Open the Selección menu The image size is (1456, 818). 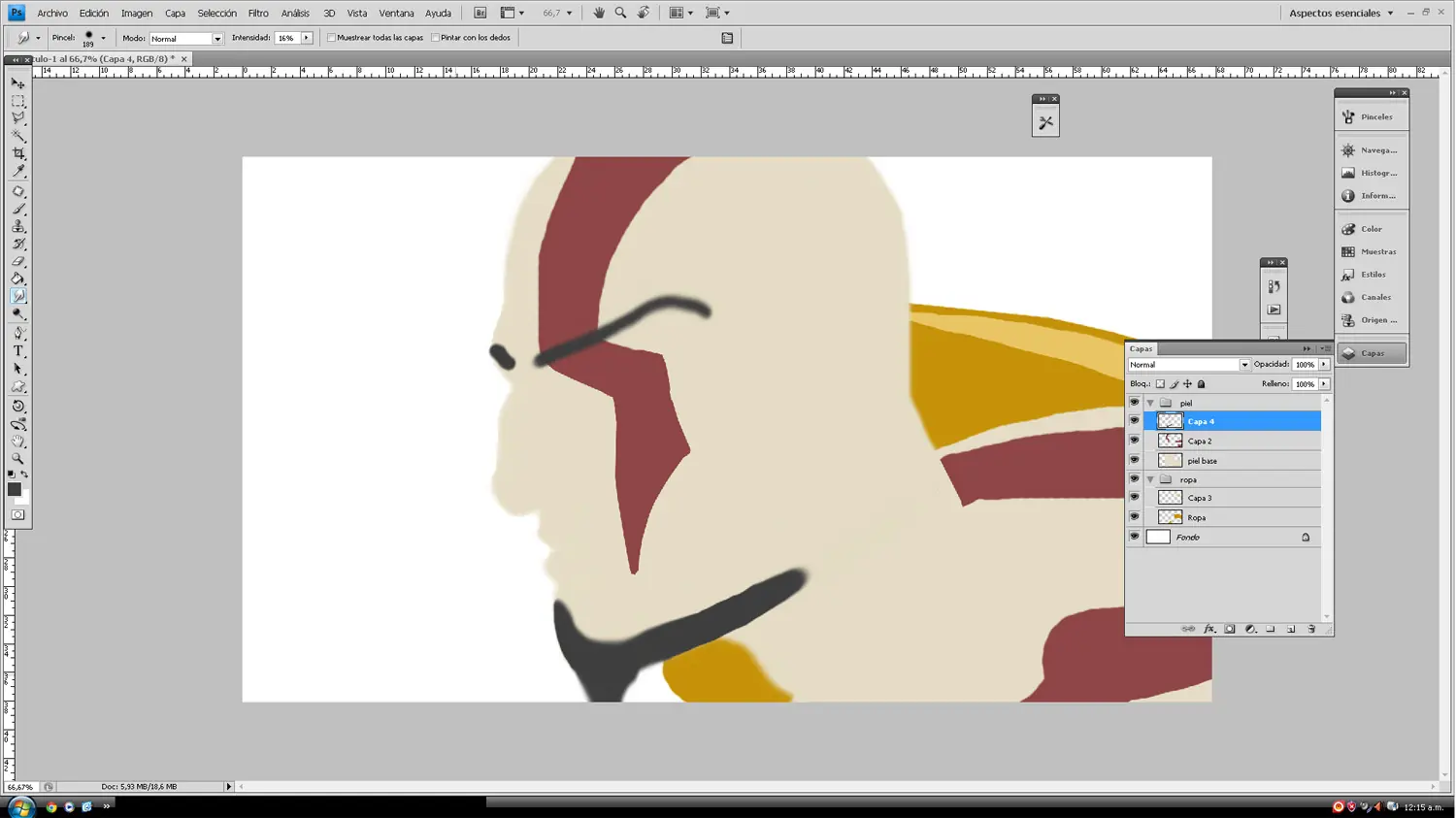point(216,14)
